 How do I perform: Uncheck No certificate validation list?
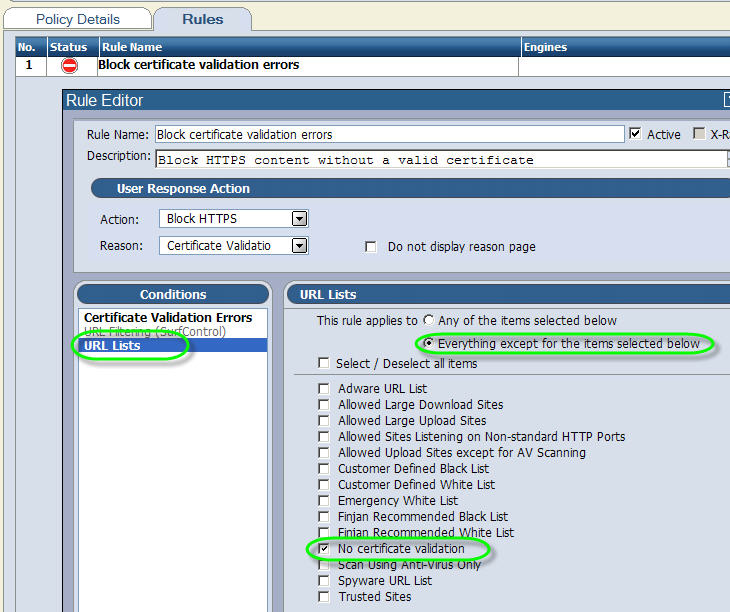[x=323, y=549]
